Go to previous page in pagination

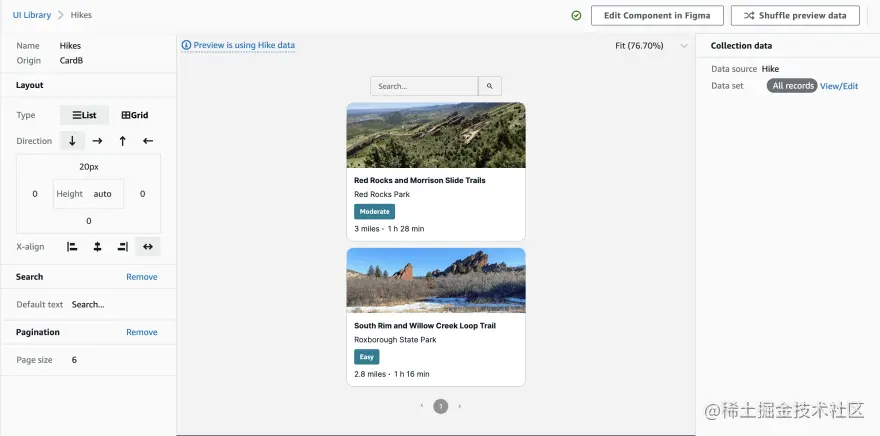pyautogui.click(x=422, y=406)
